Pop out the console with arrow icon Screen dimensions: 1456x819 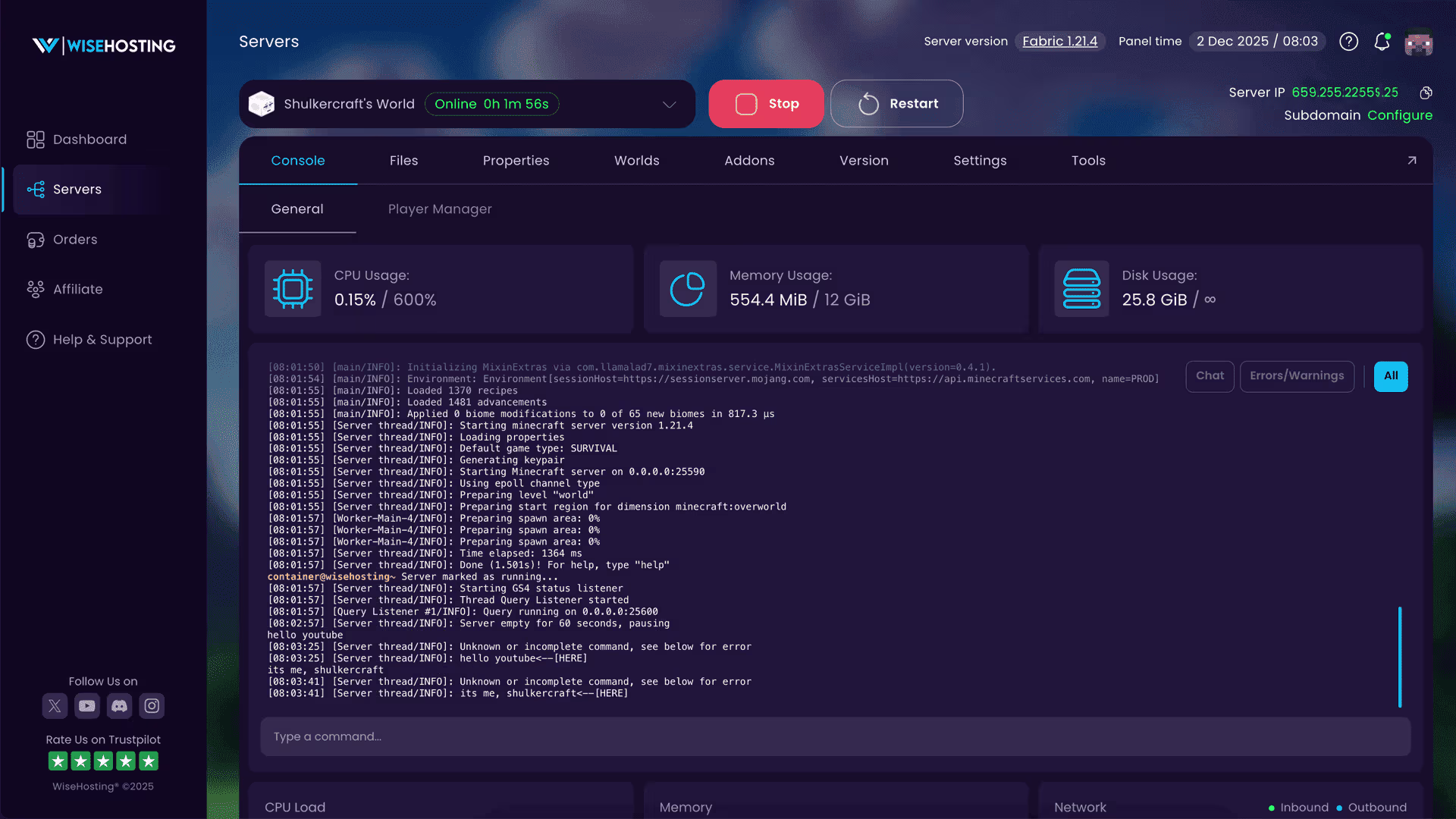[x=1412, y=160]
